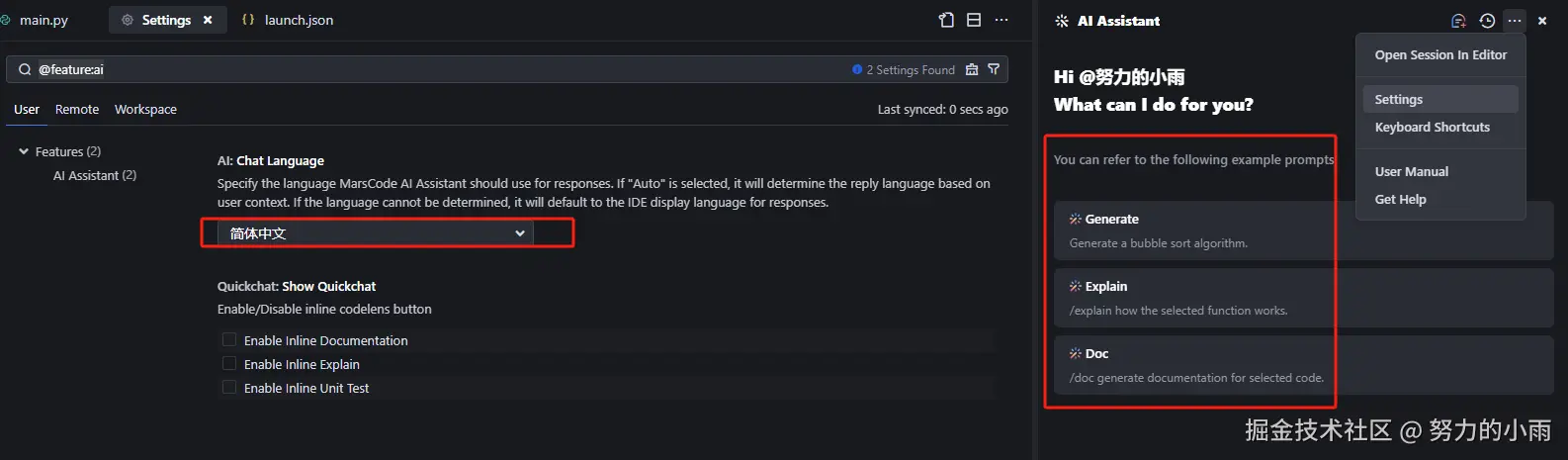Open AI Assistant chat history
This screenshot has width=1568, height=460.
(x=1487, y=21)
